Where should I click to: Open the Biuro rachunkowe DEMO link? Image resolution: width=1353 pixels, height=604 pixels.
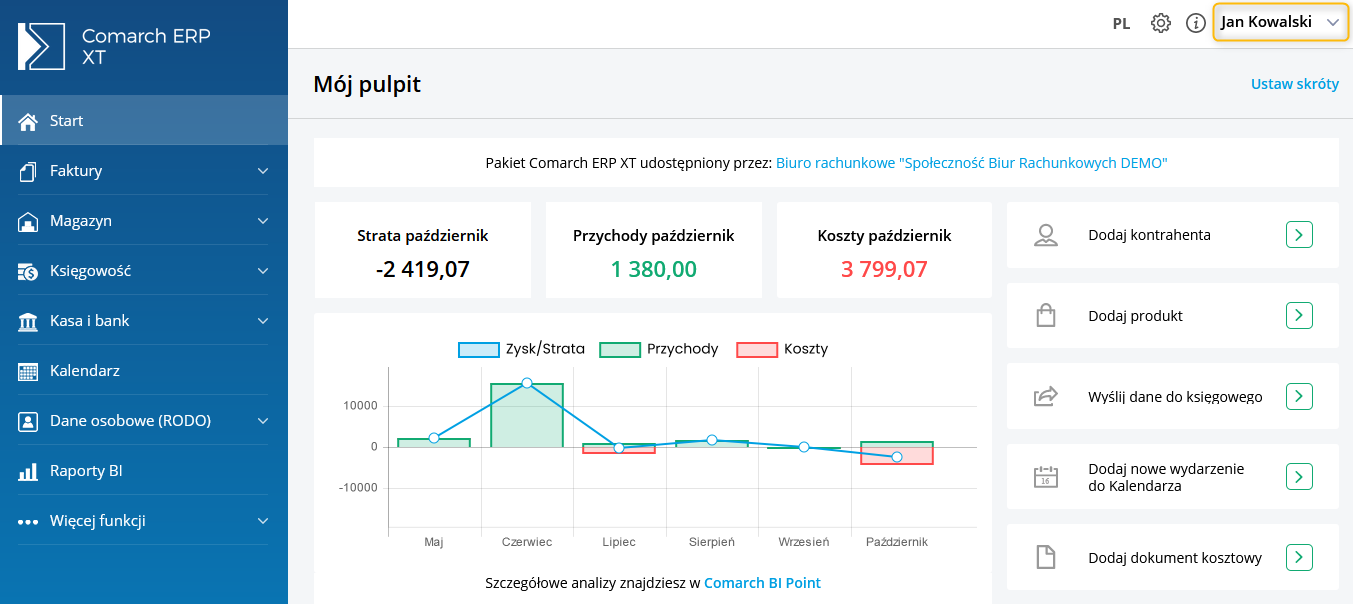(x=972, y=162)
